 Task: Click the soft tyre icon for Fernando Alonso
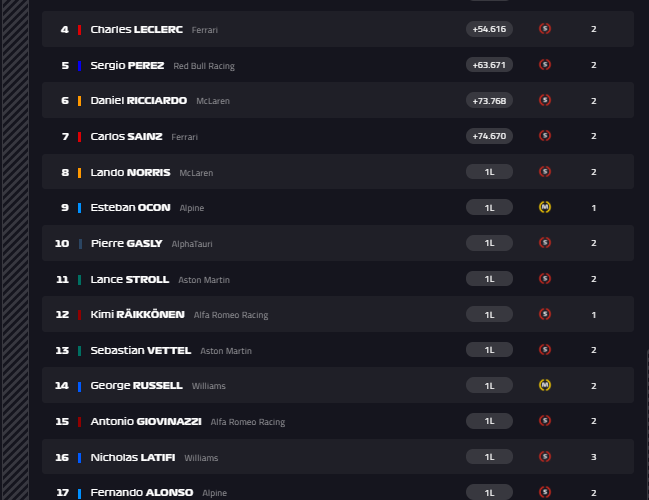(x=545, y=492)
